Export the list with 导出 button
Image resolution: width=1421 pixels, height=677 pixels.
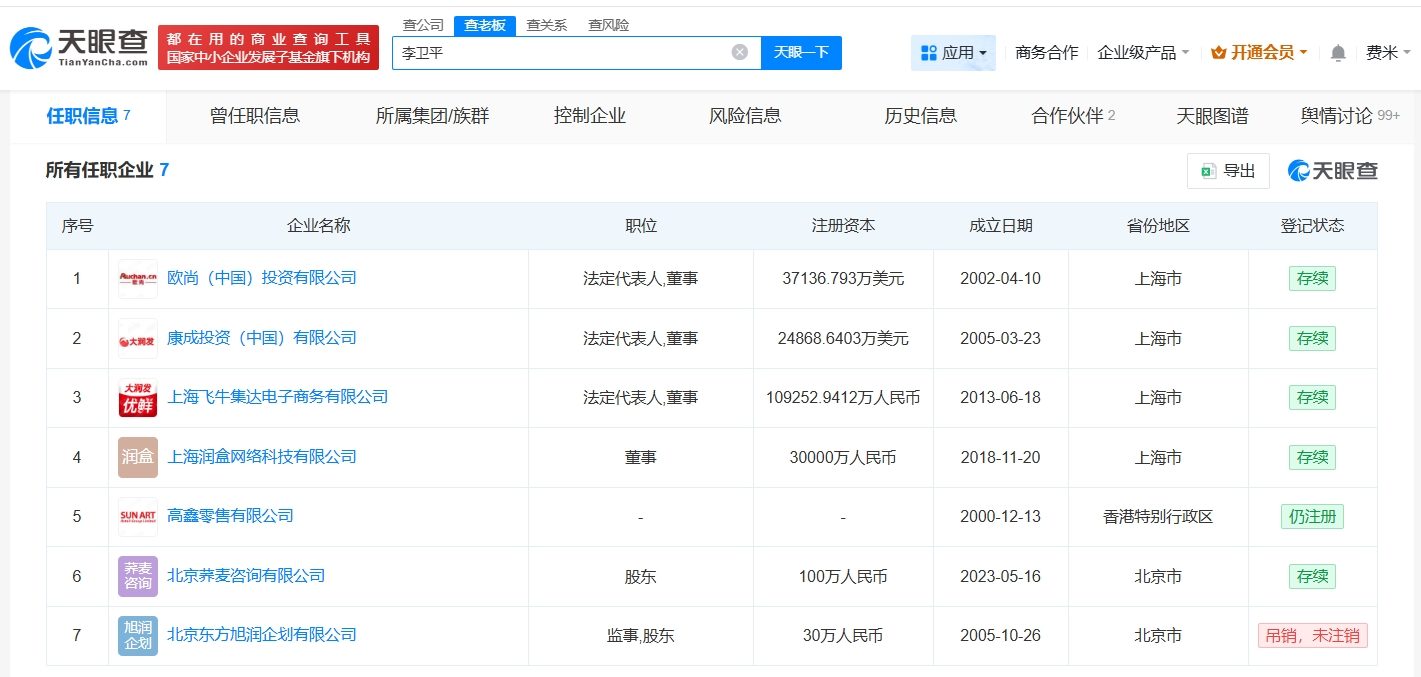tap(1228, 171)
